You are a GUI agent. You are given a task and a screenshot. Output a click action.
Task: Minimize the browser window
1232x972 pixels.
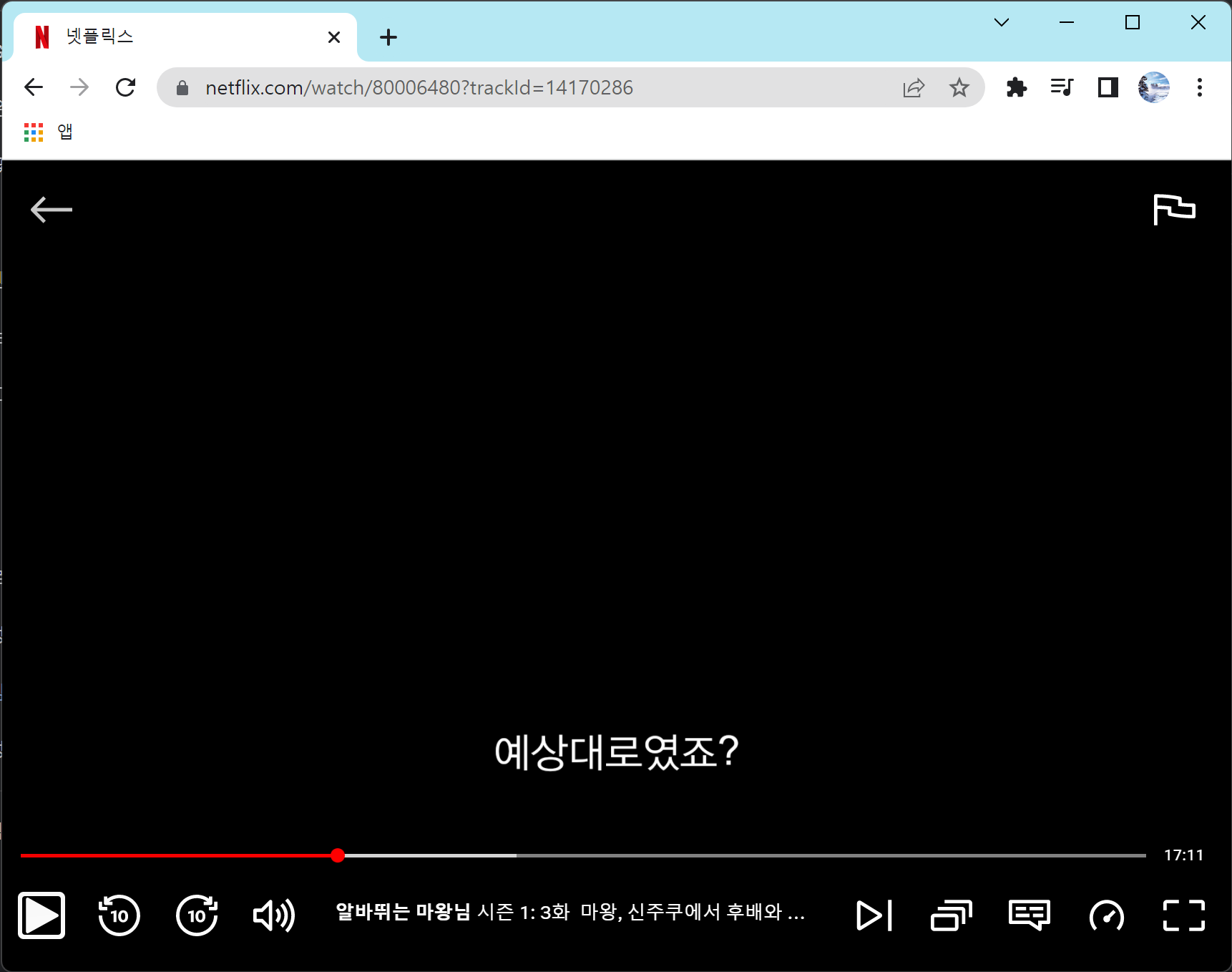1067,22
